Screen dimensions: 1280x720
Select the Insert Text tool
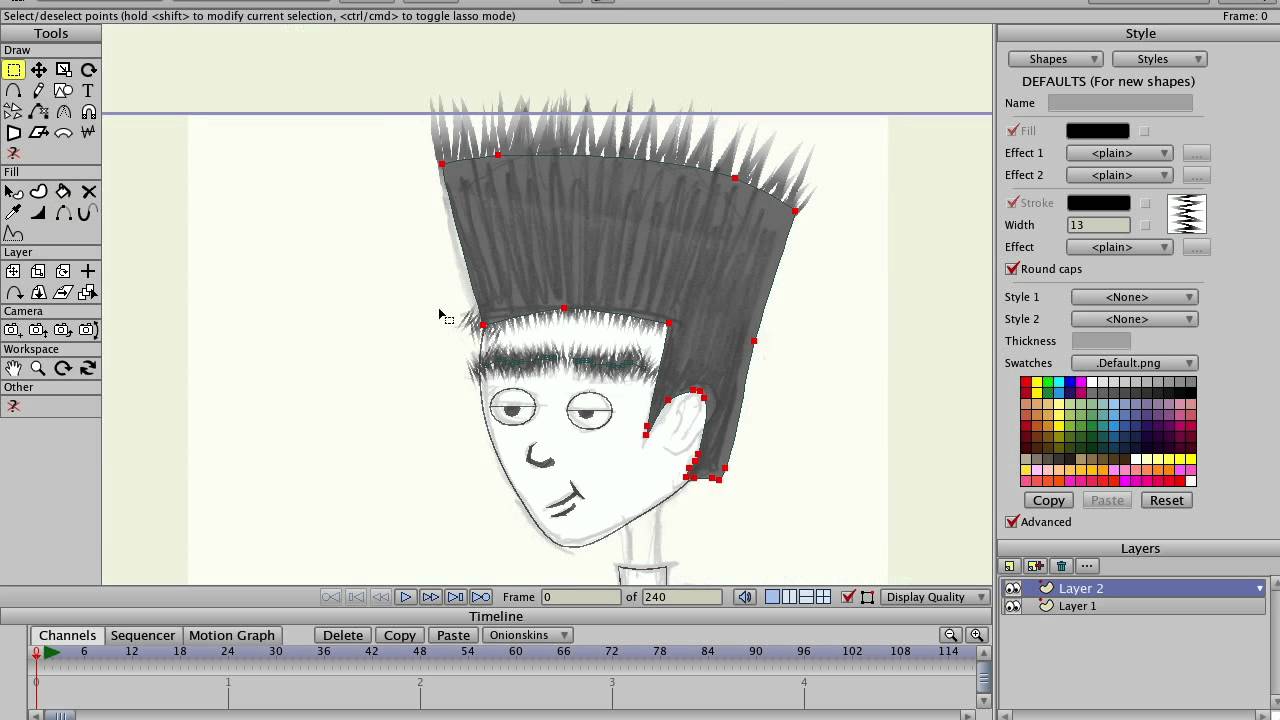(x=88, y=91)
